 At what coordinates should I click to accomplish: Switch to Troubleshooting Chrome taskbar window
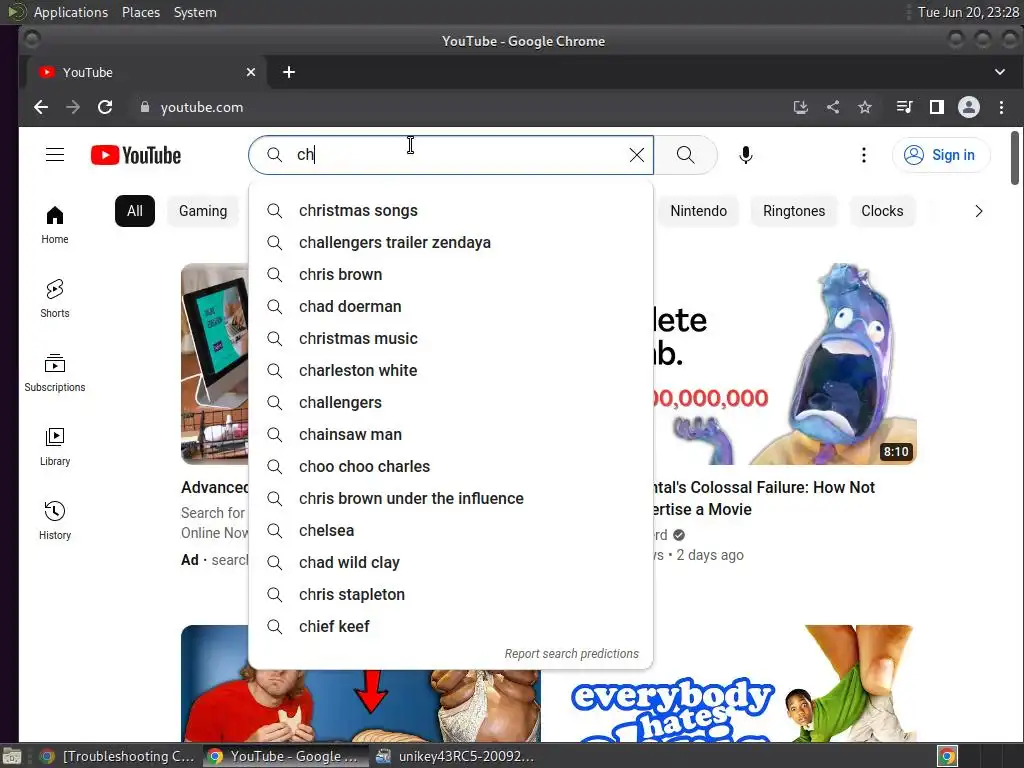click(118, 756)
